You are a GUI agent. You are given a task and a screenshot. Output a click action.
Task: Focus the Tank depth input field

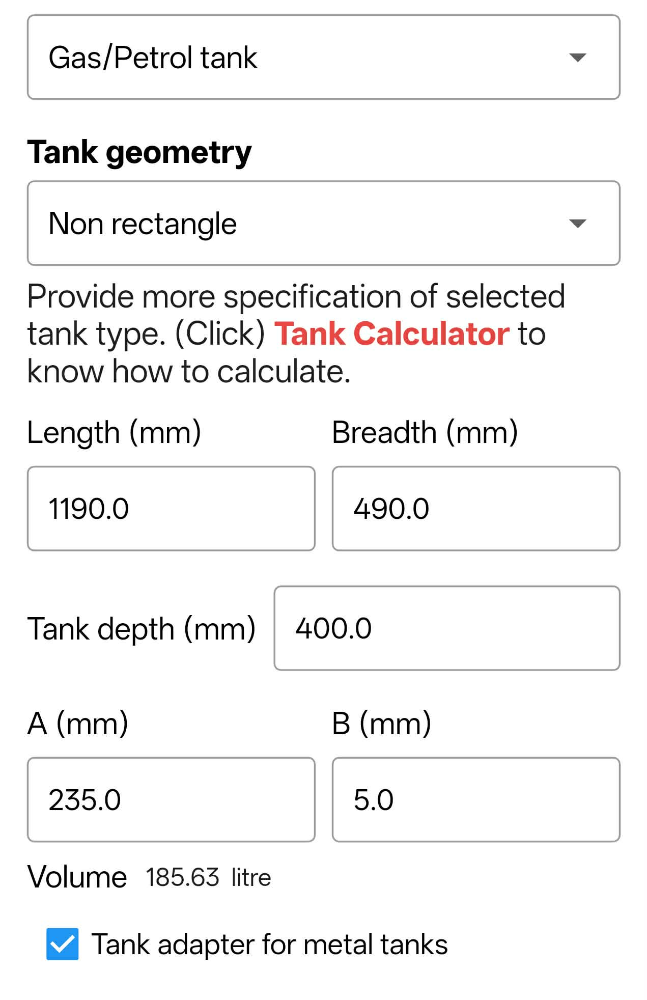point(446,628)
